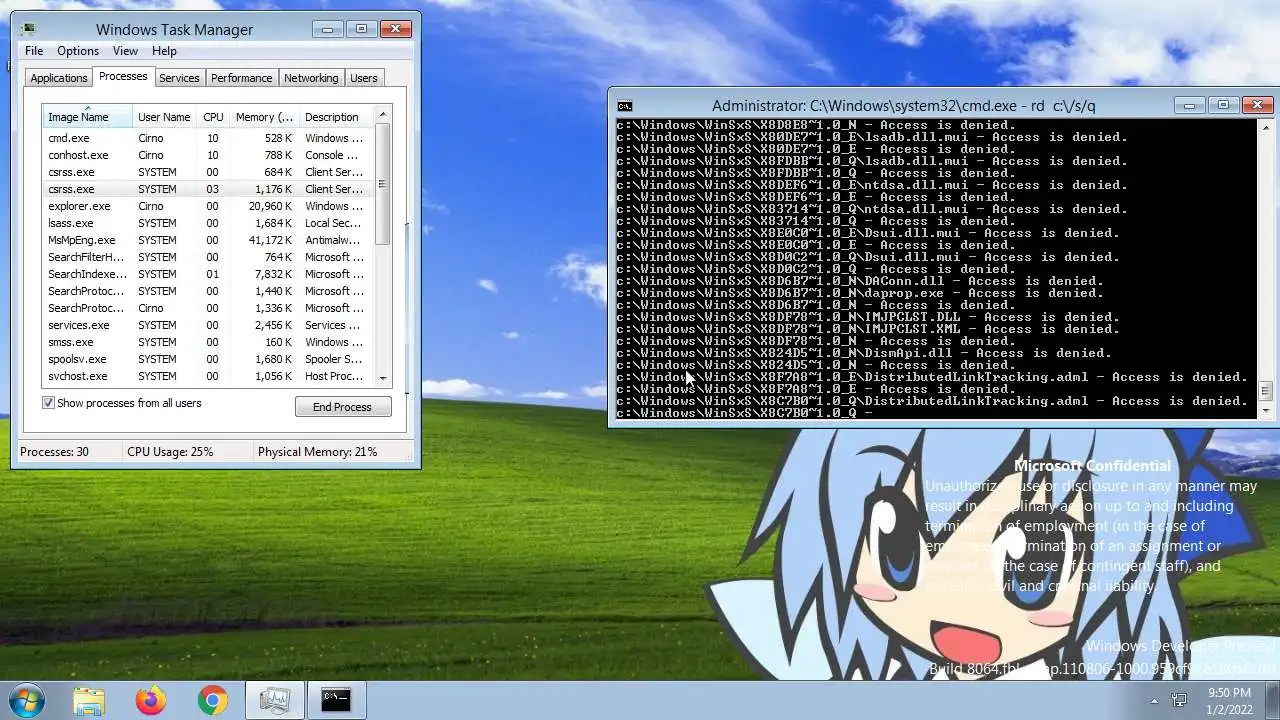Screen dimensions: 1280x720
Task: Select the spoolsv.exe process row
Action: [x=207, y=359]
